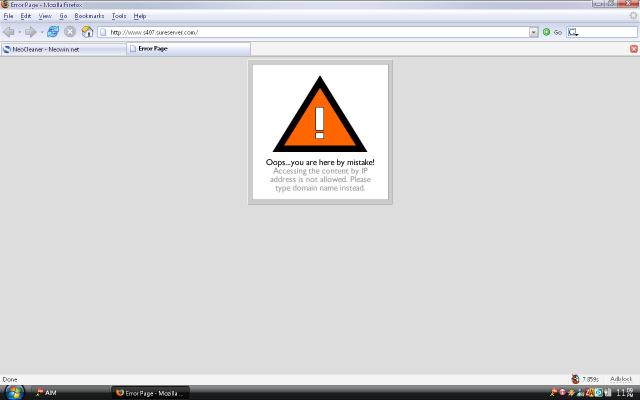The image size is (640, 400).
Task: Click the blue square tray icon
Action: pos(599,393)
